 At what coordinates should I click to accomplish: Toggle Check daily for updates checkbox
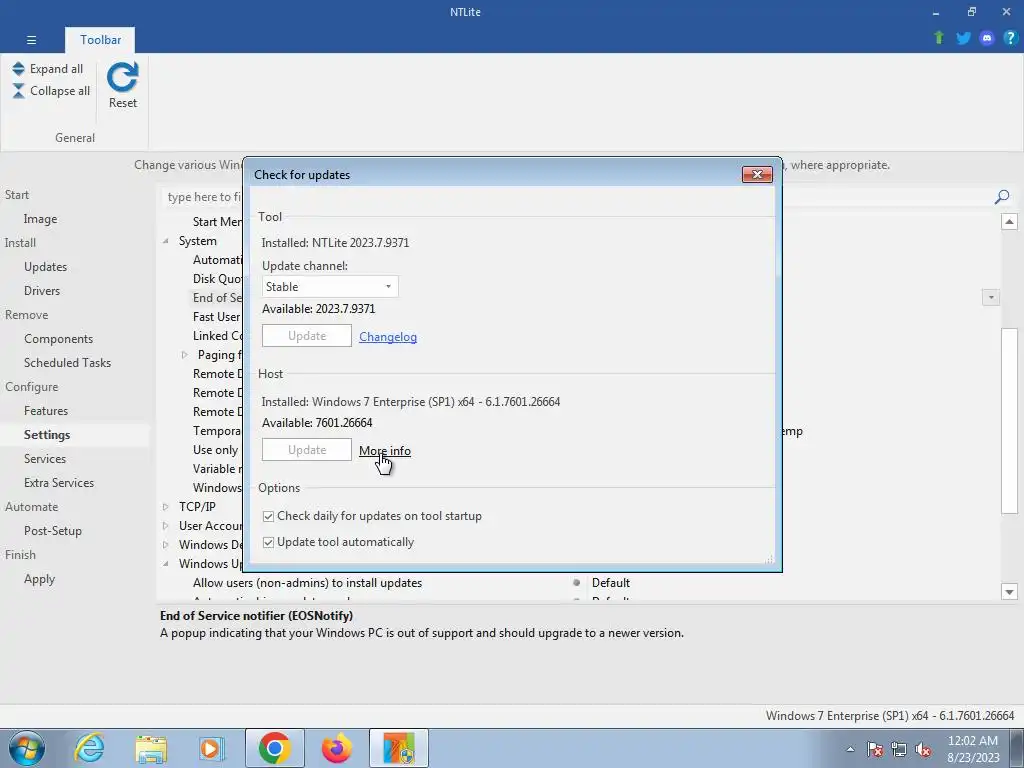pos(268,517)
